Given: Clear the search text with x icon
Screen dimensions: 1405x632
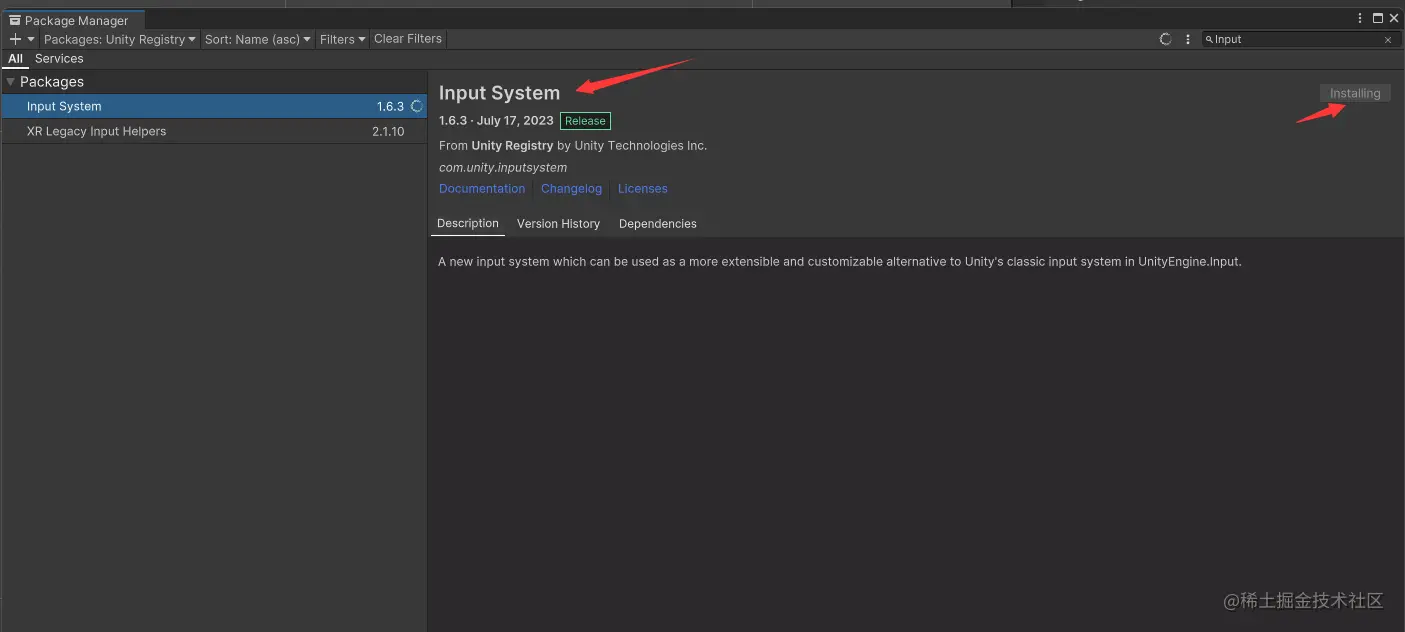Looking at the screenshot, I should 1388,40.
